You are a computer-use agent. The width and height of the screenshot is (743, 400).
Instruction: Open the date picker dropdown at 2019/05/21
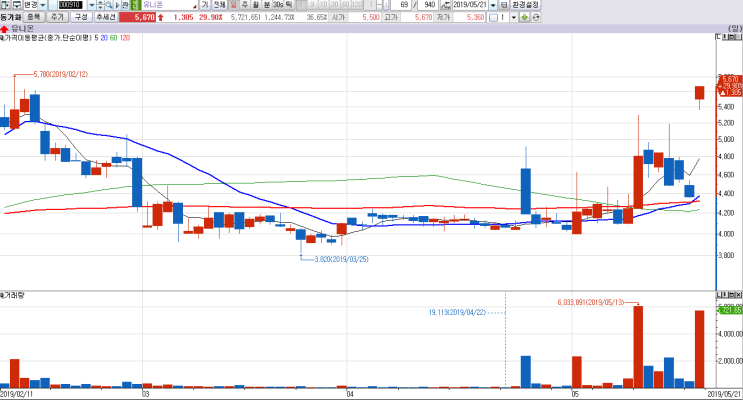pyautogui.click(x=493, y=5)
